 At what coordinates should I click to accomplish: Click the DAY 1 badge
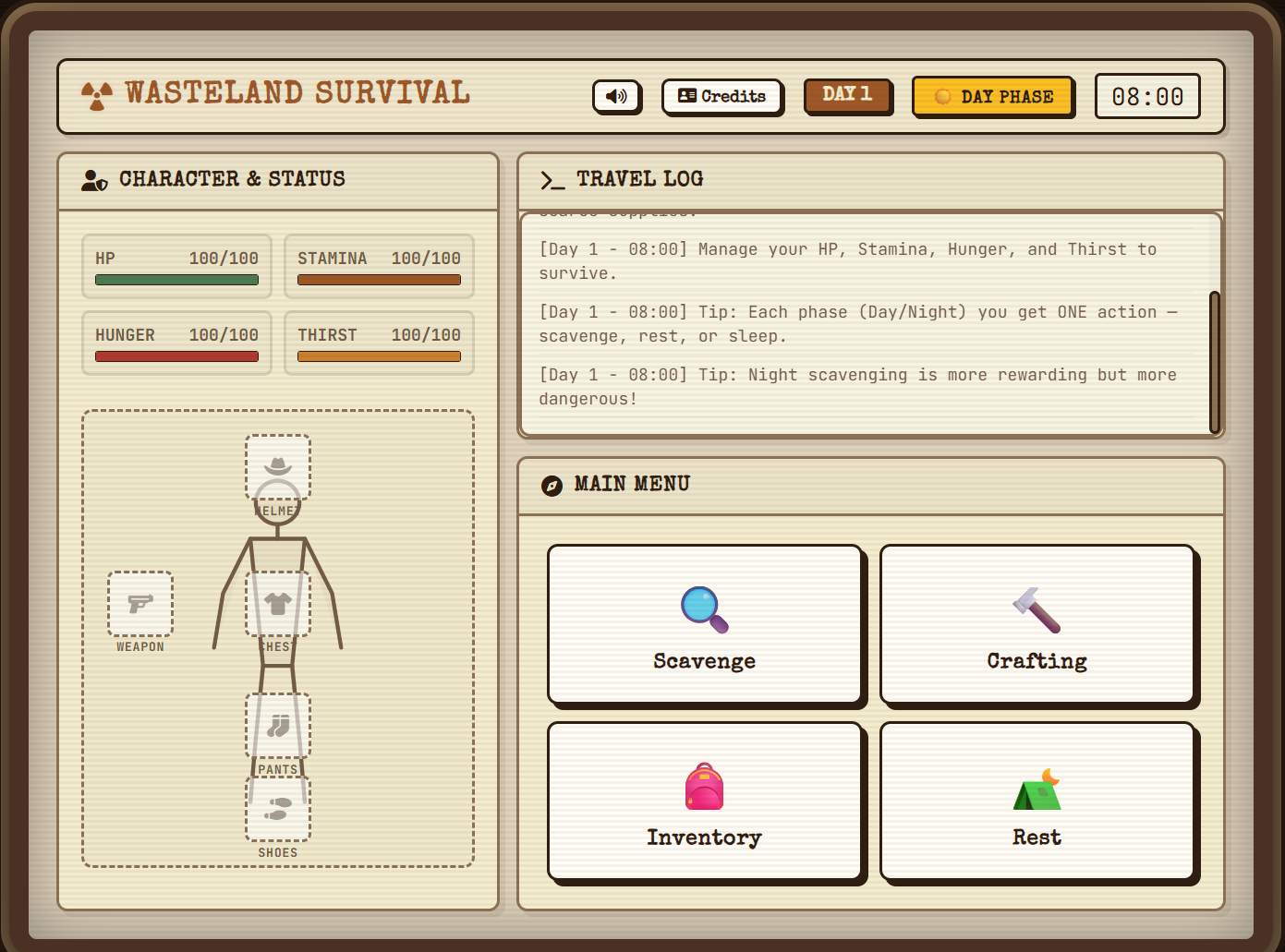coord(847,95)
